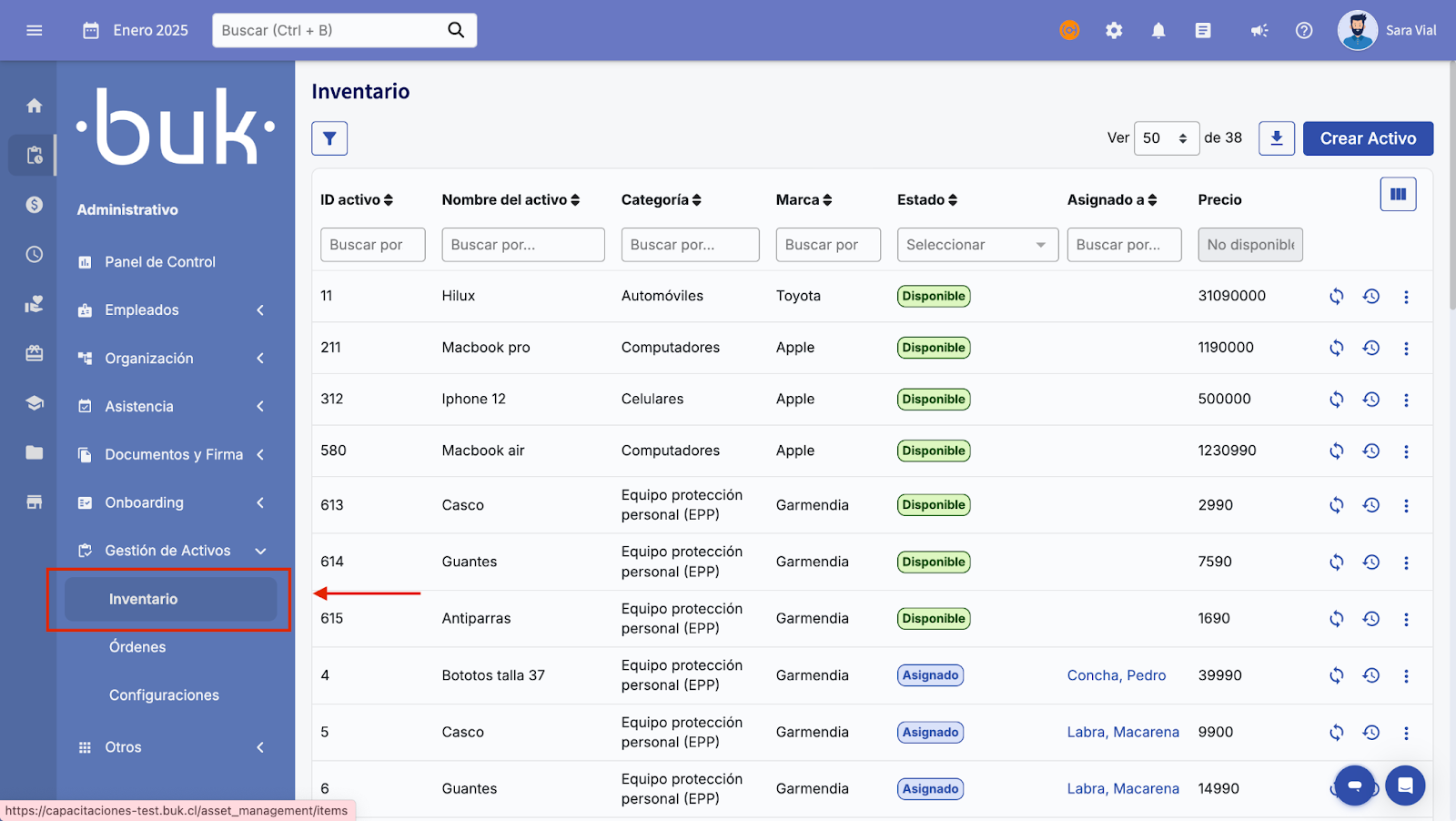
Task: Sort by Nombre del activo column
Action: (x=511, y=199)
